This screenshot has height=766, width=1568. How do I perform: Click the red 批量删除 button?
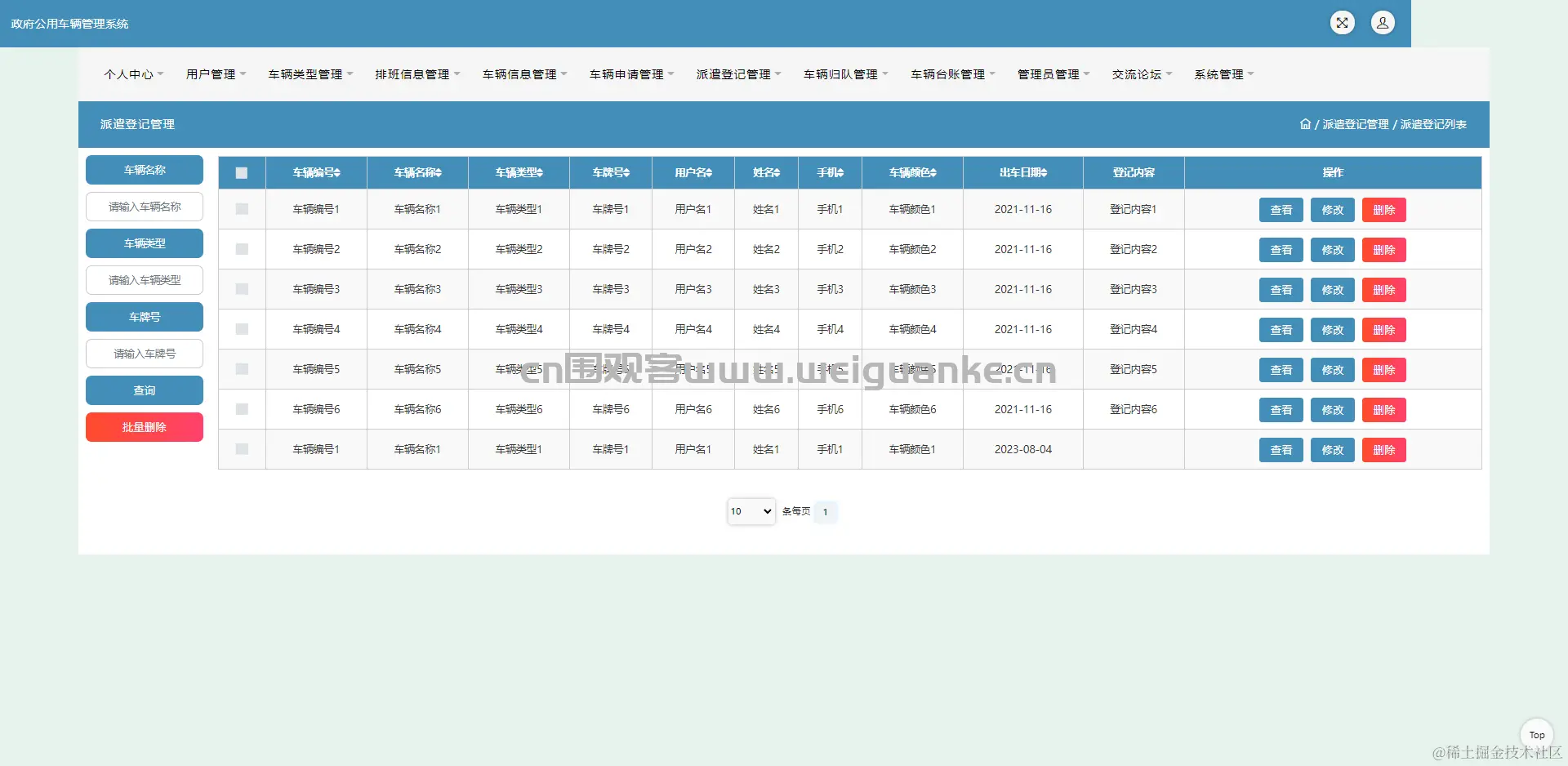145,427
